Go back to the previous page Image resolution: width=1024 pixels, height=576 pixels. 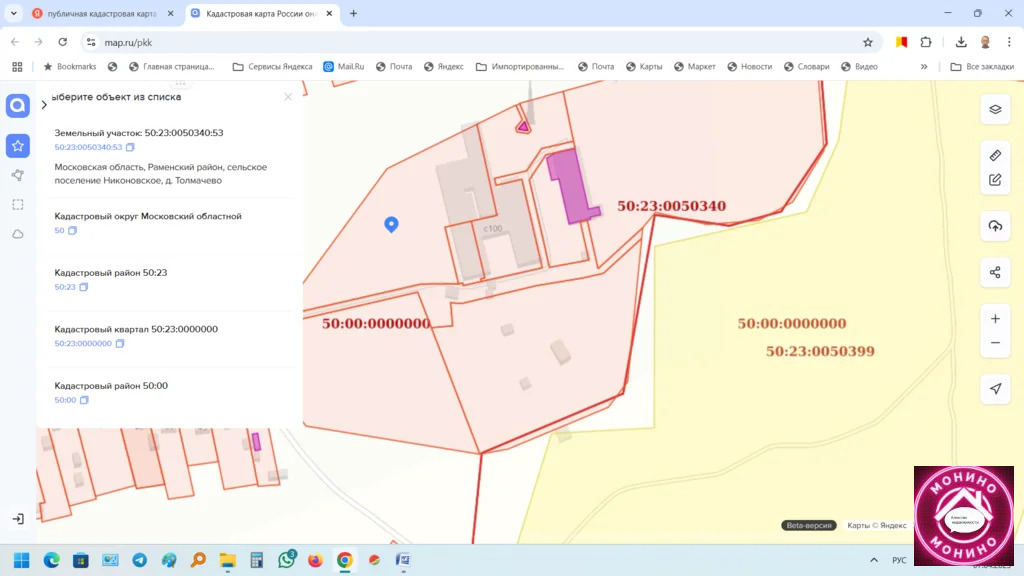[x=15, y=42]
